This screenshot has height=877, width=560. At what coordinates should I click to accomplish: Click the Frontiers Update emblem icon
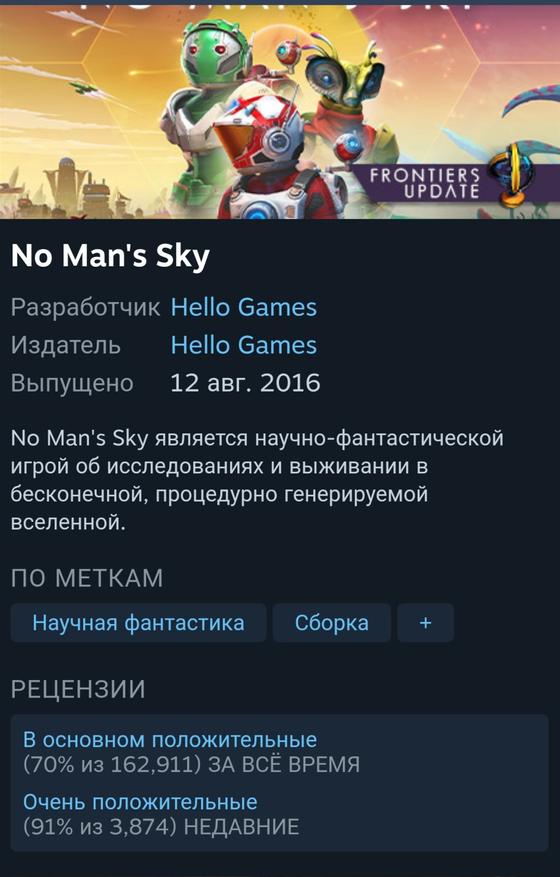click(x=511, y=175)
